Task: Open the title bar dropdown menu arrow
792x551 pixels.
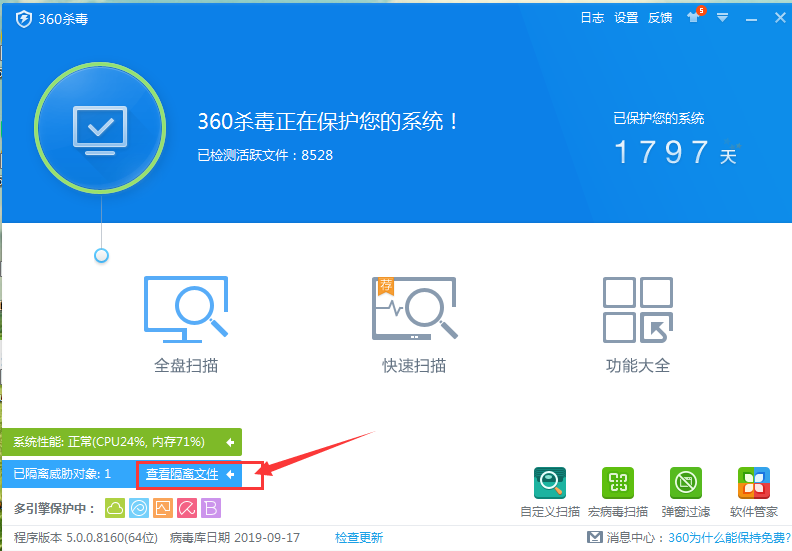Action: [722, 17]
